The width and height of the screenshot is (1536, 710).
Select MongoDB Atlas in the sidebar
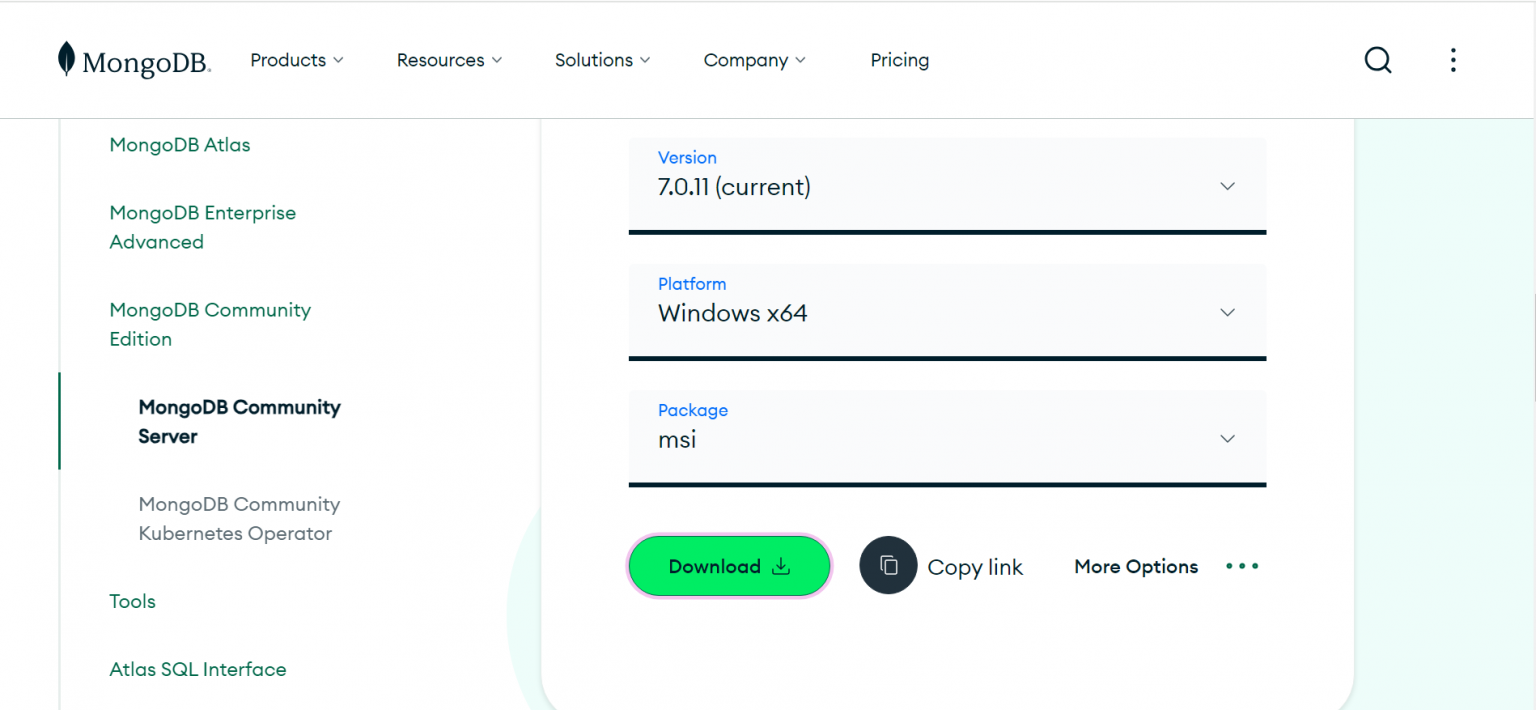tap(179, 145)
